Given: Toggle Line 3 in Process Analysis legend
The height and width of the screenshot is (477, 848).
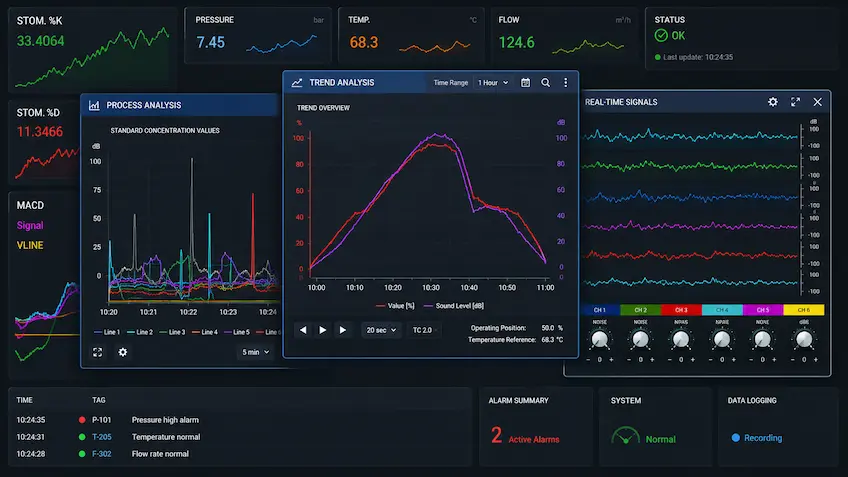Looking at the screenshot, I should click(x=172, y=332).
